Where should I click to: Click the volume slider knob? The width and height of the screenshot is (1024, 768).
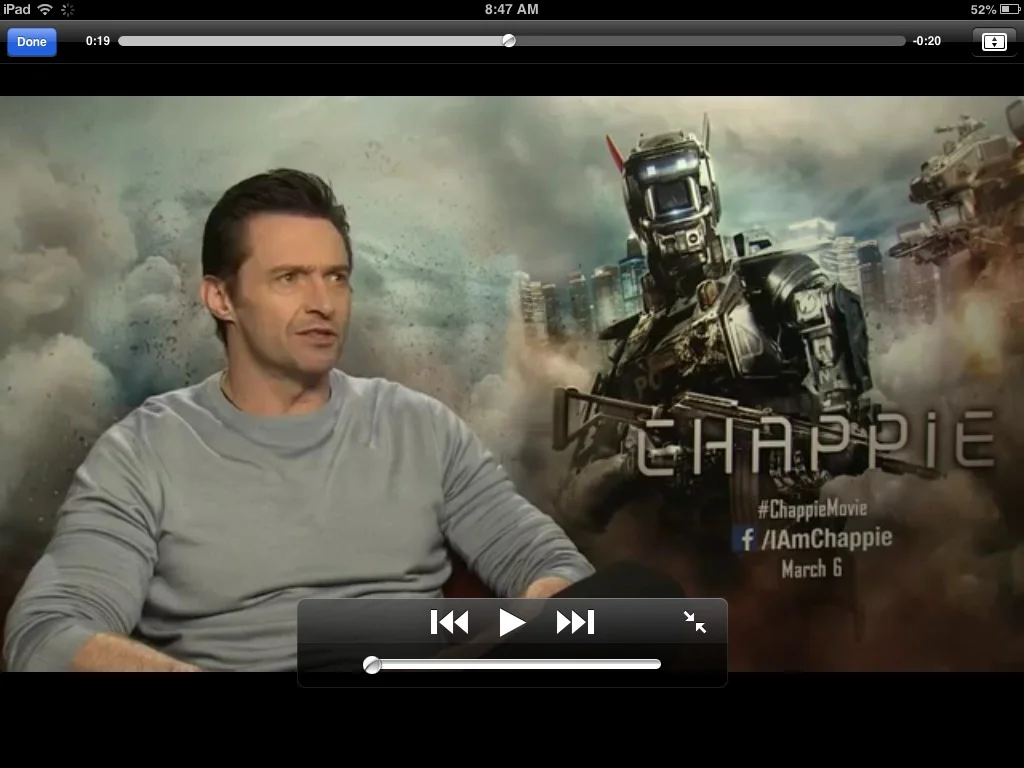[x=372, y=665]
